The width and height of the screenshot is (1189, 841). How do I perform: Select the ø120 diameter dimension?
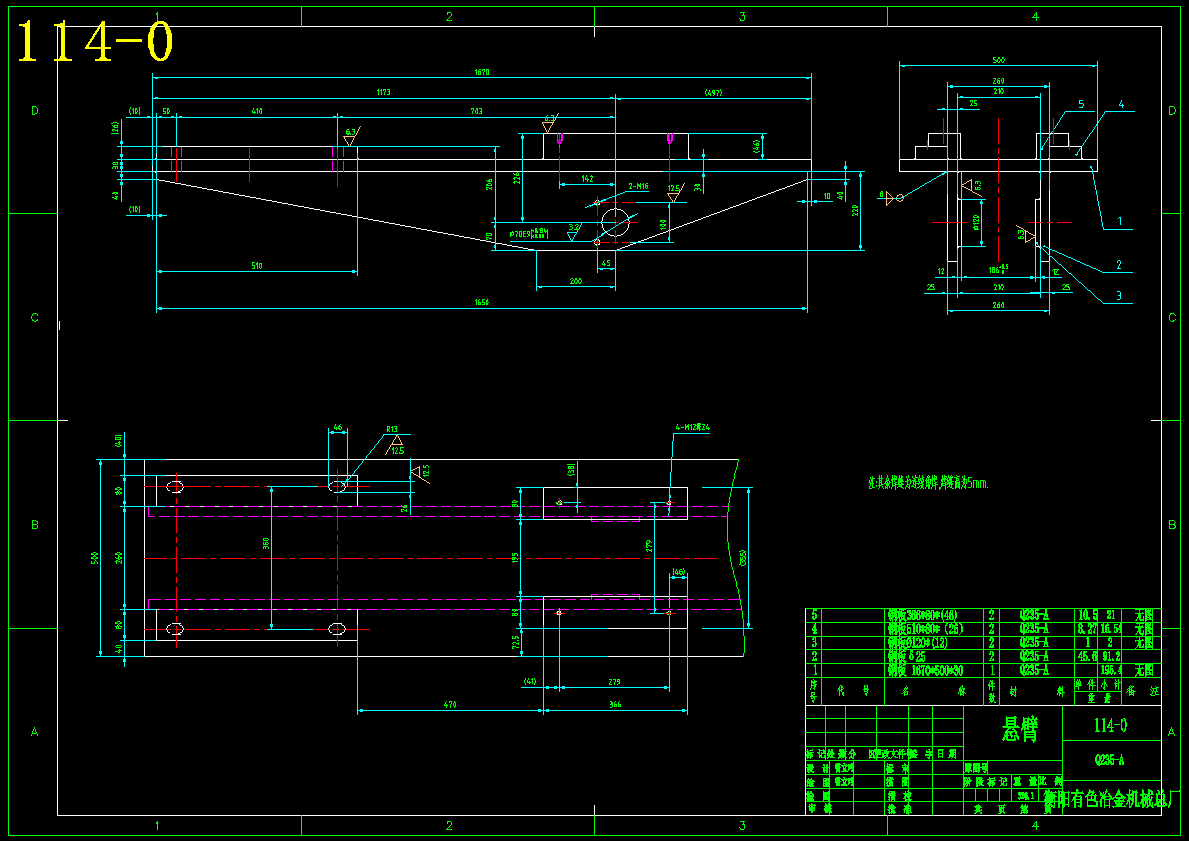[977, 221]
